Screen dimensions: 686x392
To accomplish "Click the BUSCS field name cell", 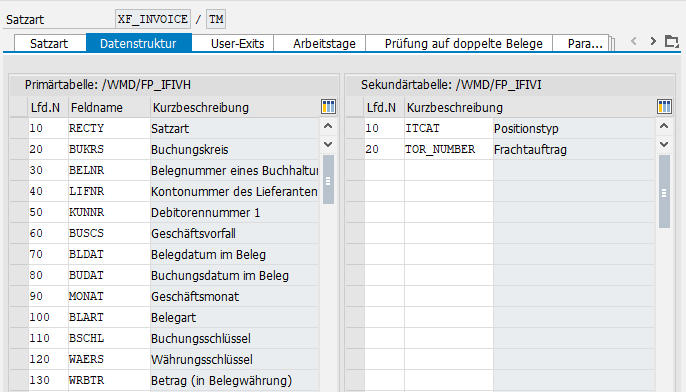I will 108,233.
